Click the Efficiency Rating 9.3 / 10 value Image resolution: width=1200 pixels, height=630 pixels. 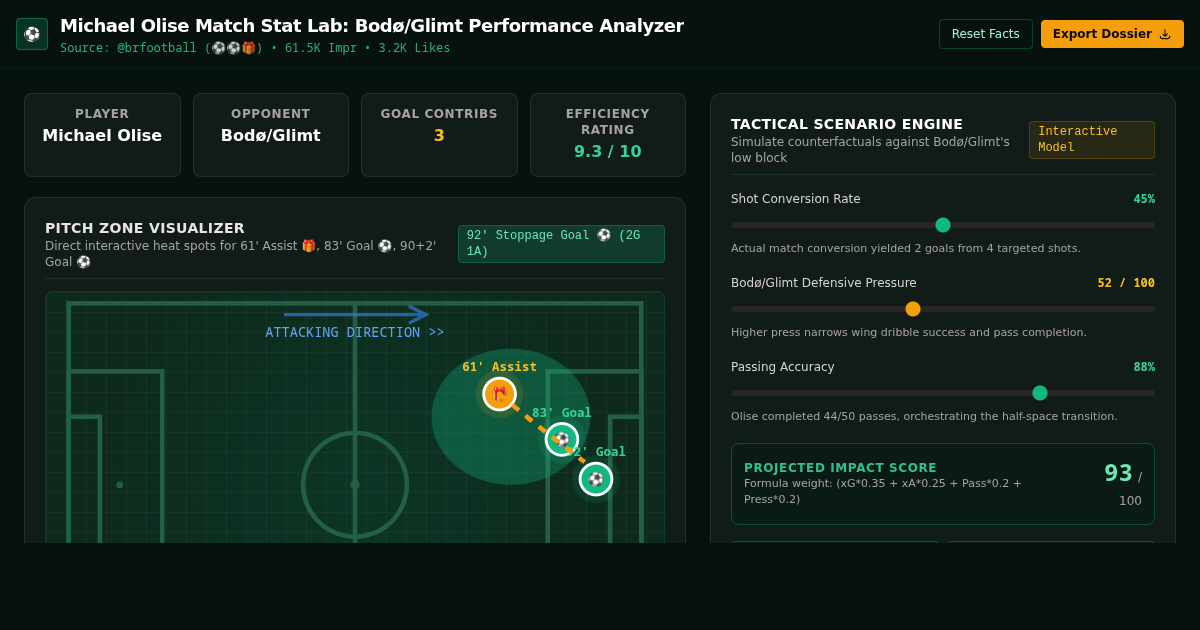point(608,151)
